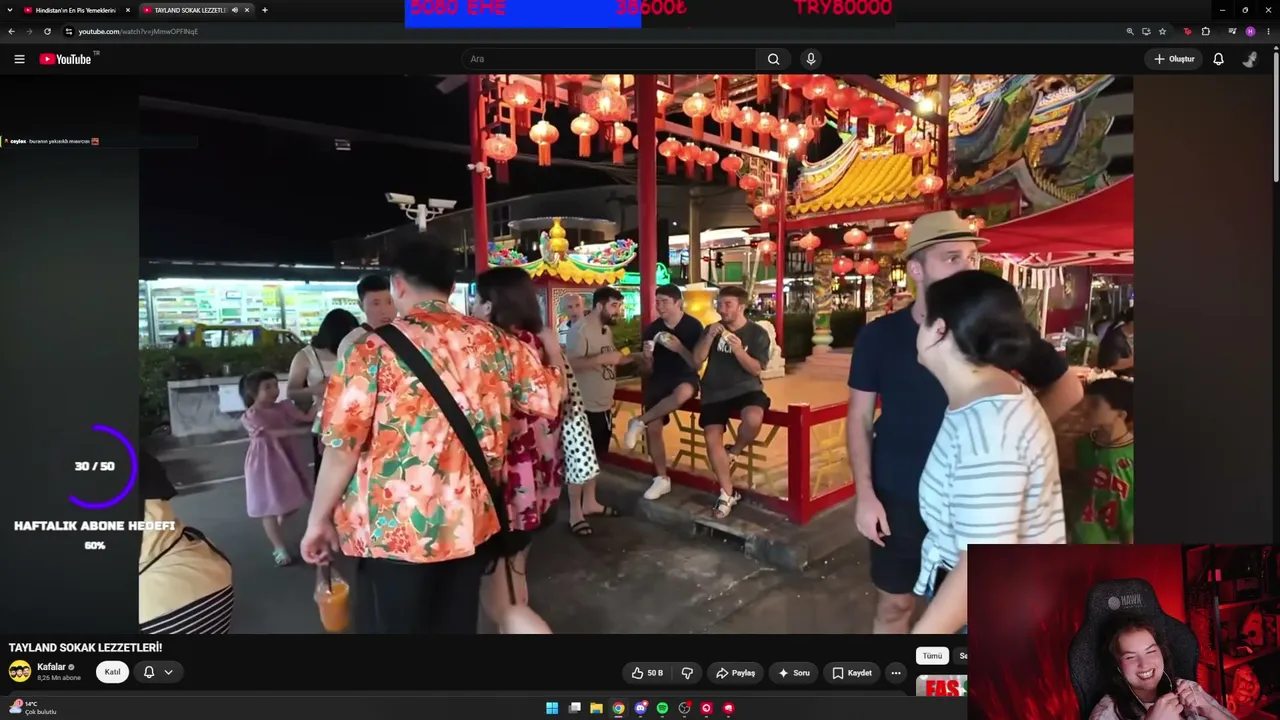The height and width of the screenshot is (720, 1280).
Task: Click the video player to pause
Action: click(x=635, y=354)
